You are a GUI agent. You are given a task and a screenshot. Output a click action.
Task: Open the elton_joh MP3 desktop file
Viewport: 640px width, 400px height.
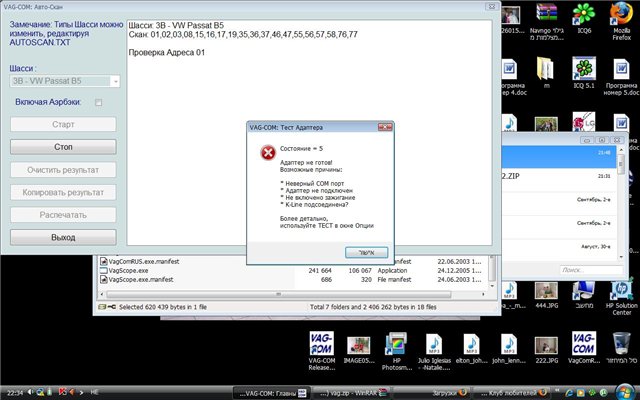coord(471,349)
